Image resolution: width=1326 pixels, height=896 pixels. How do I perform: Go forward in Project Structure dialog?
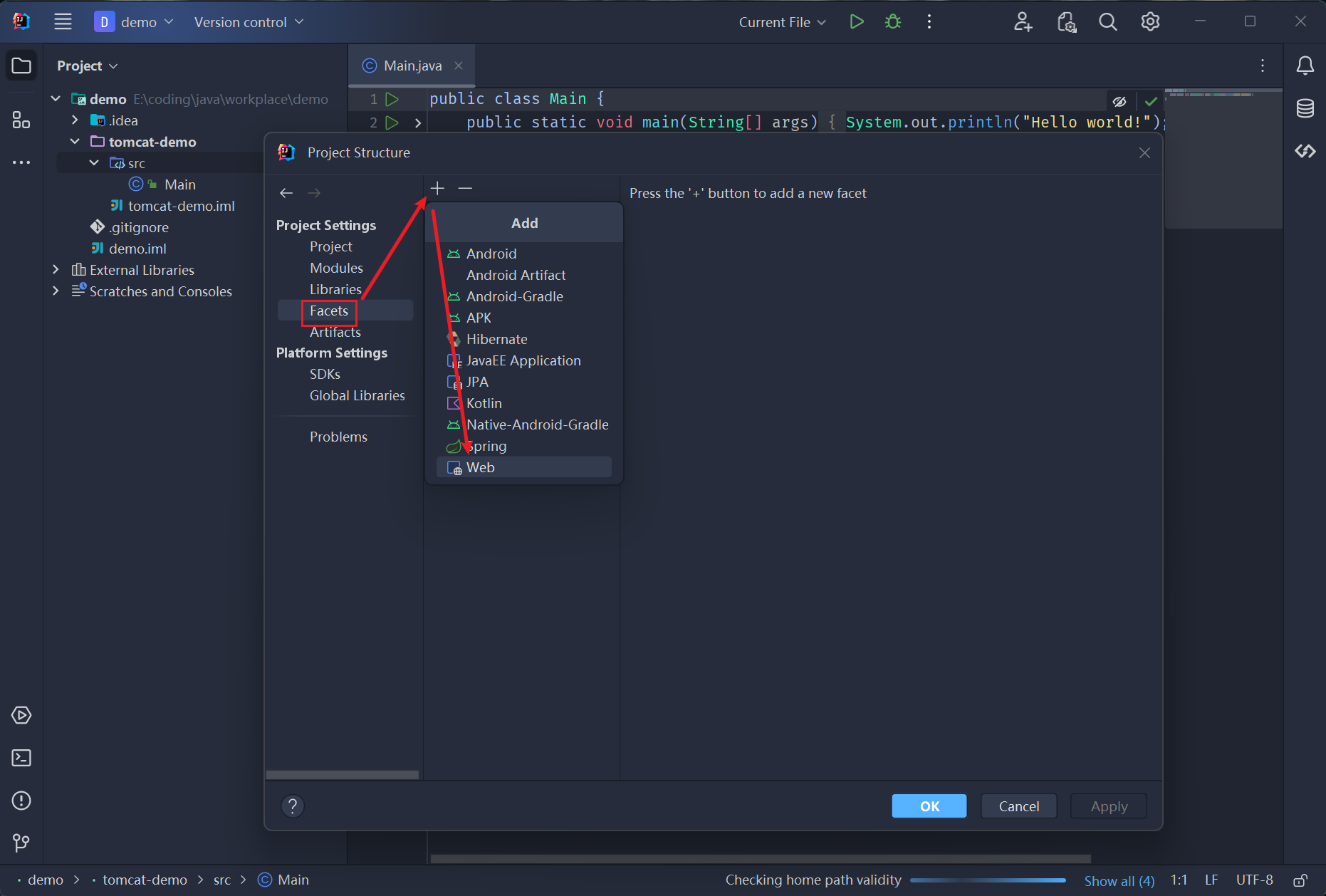pos(313,193)
